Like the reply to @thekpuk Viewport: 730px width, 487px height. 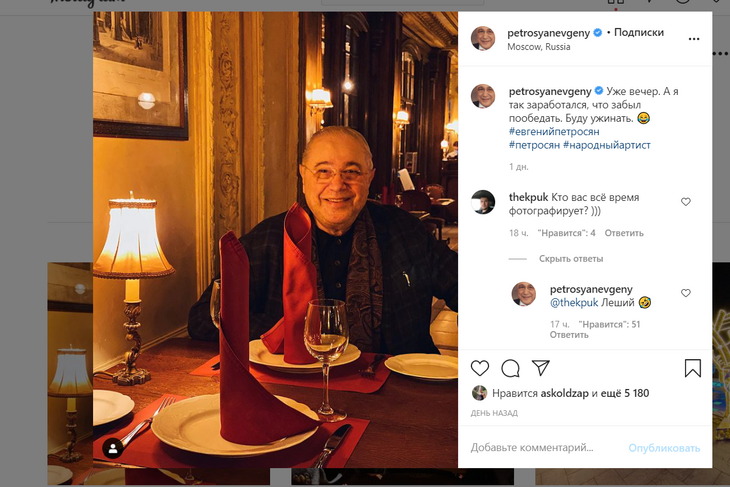point(686,294)
